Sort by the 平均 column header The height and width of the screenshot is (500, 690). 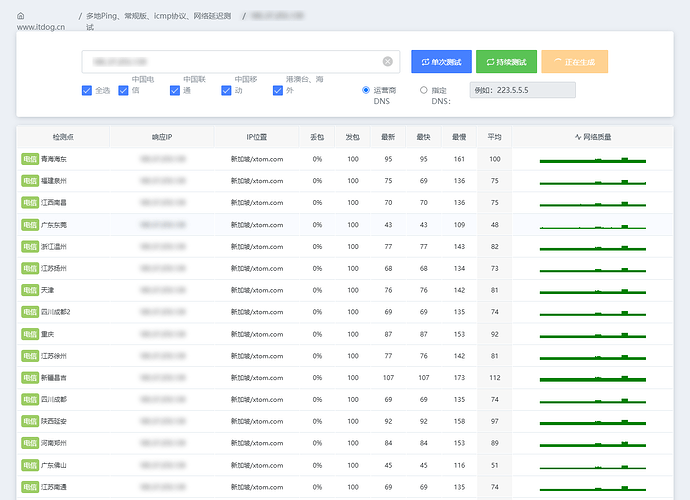point(495,137)
